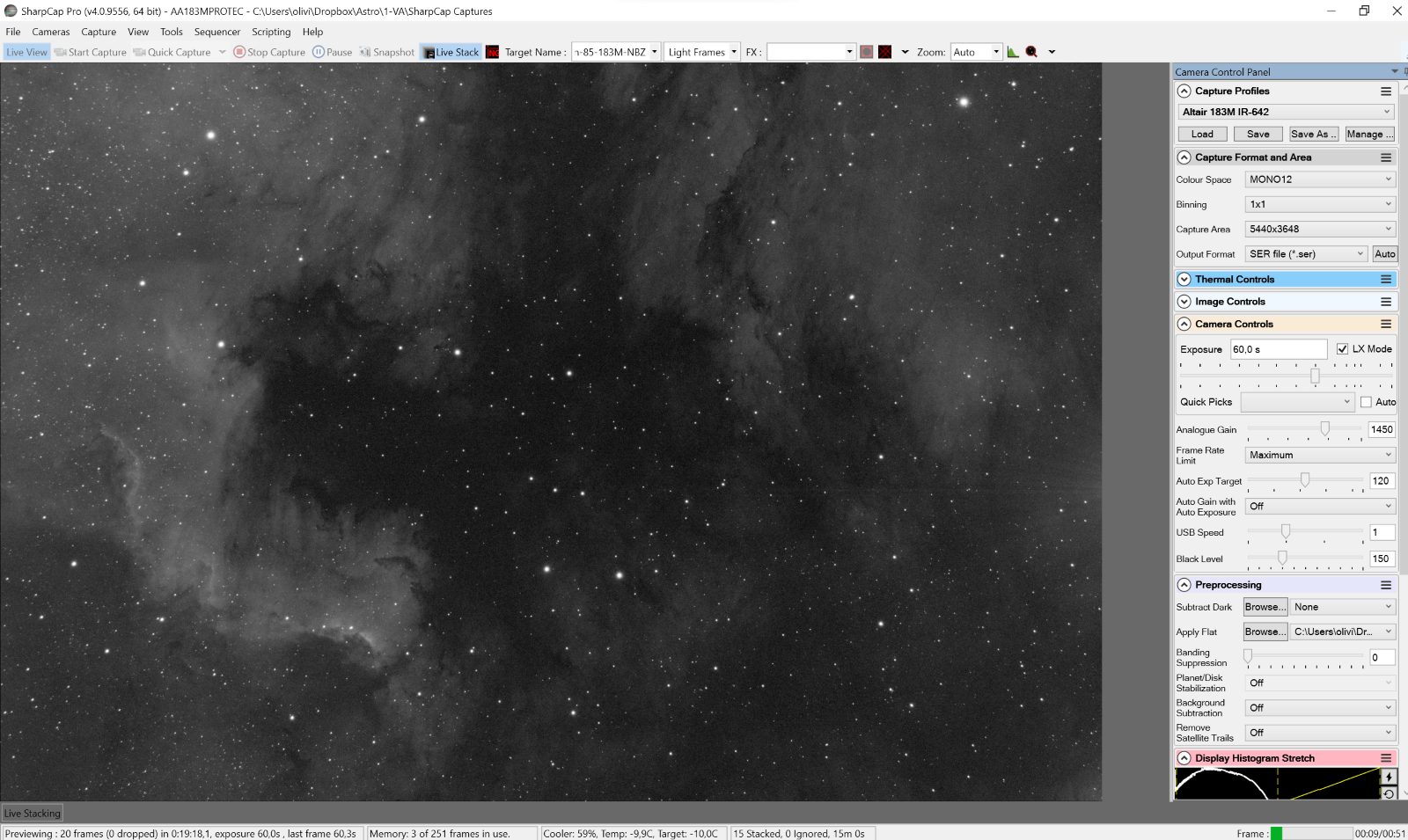Click Browse next to Subtract Dark
The width and height of the screenshot is (1408, 840).
coord(1265,607)
